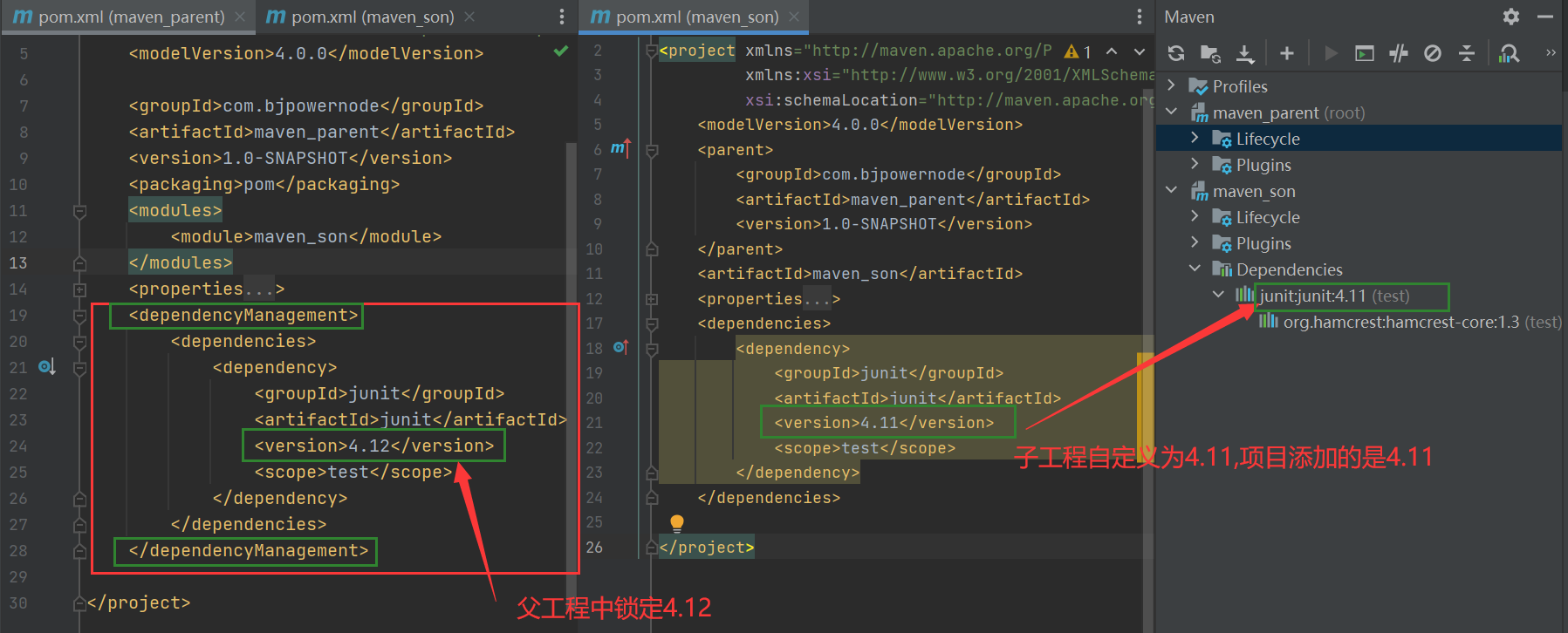
Task: Show more Maven toolbar actions chevron
Action: click(x=1551, y=53)
